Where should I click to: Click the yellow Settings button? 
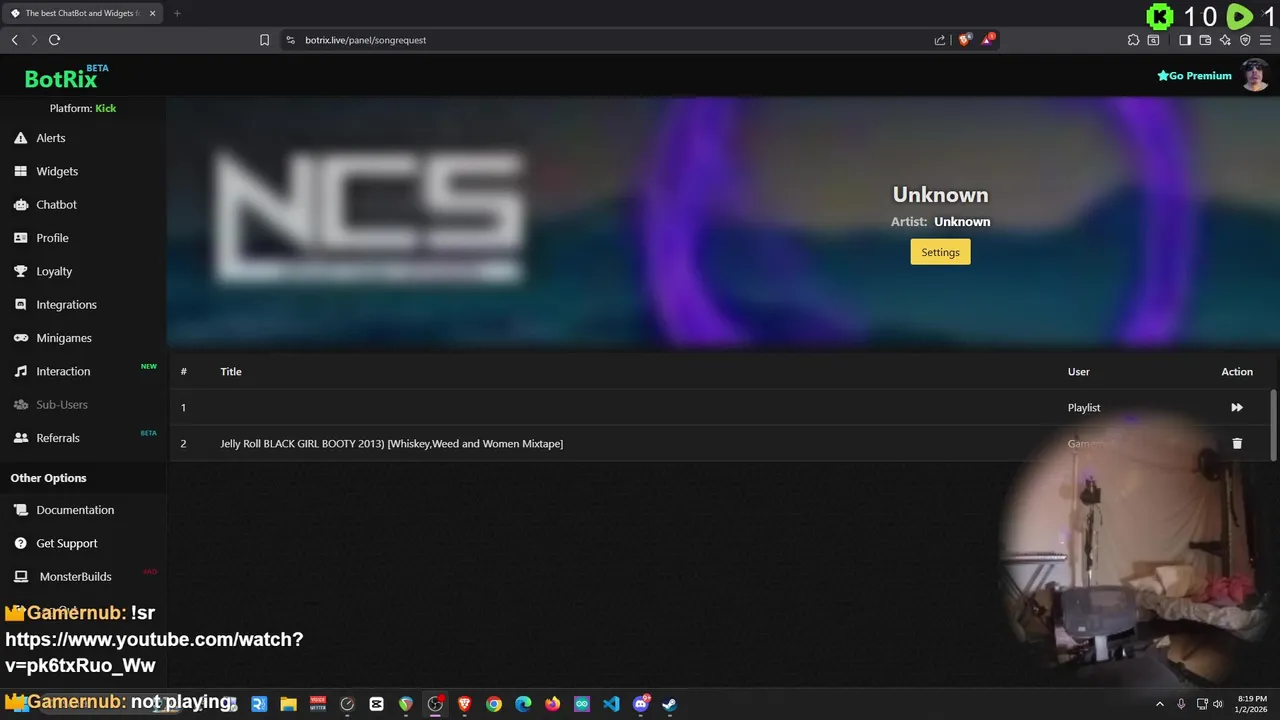click(940, 252)
